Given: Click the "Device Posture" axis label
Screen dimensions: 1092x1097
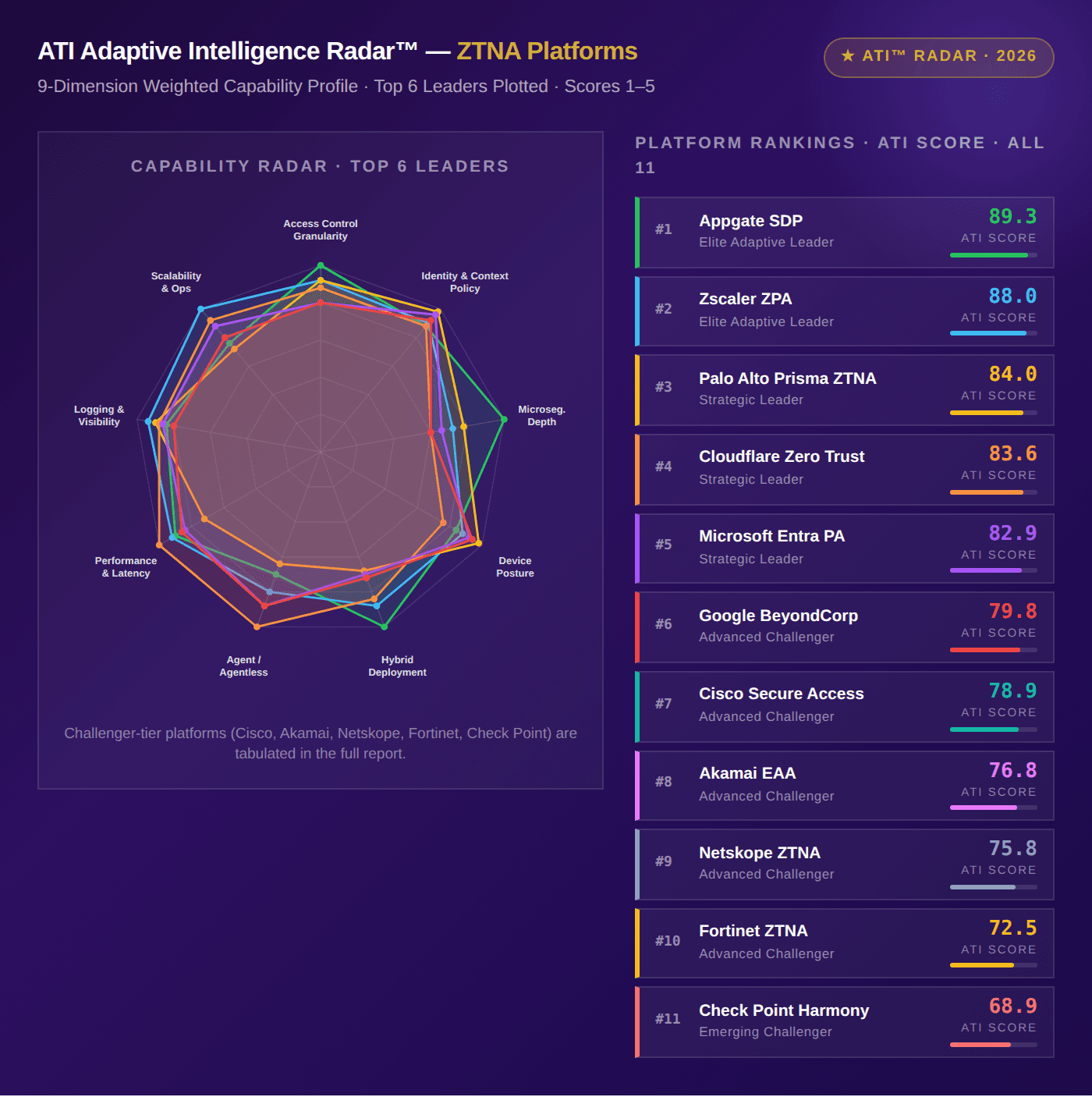Looking at the screenshot, I should point(516,567).
